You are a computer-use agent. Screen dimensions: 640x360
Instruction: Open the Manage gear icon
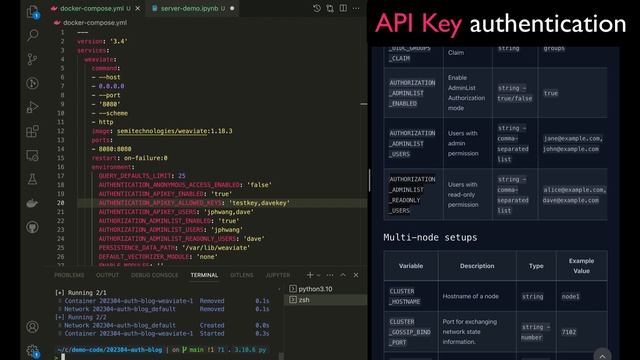pos(33,351)
